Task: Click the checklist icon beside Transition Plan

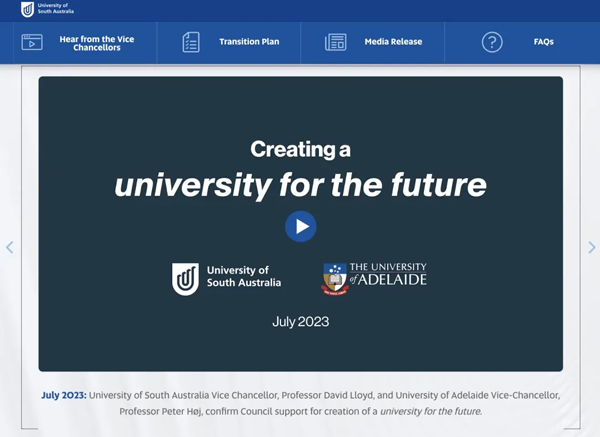Action: coord(191,43)
